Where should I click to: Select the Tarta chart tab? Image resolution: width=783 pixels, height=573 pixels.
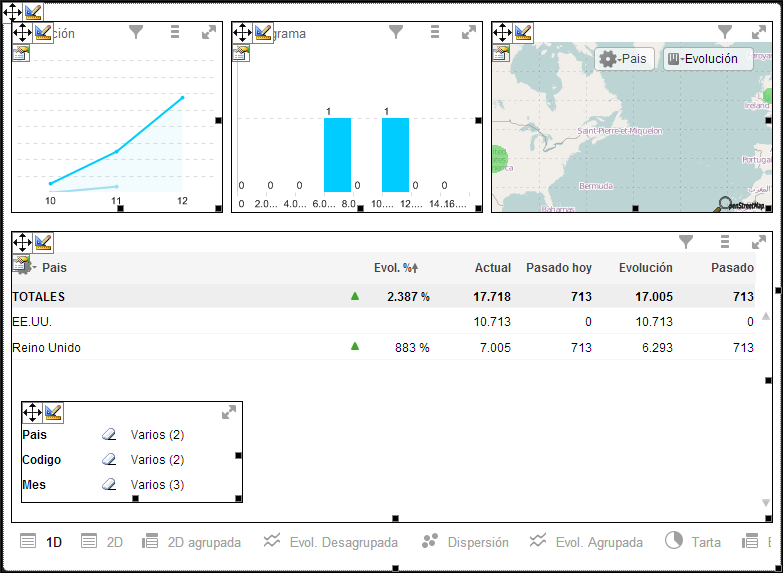click(x=693, y=542)
